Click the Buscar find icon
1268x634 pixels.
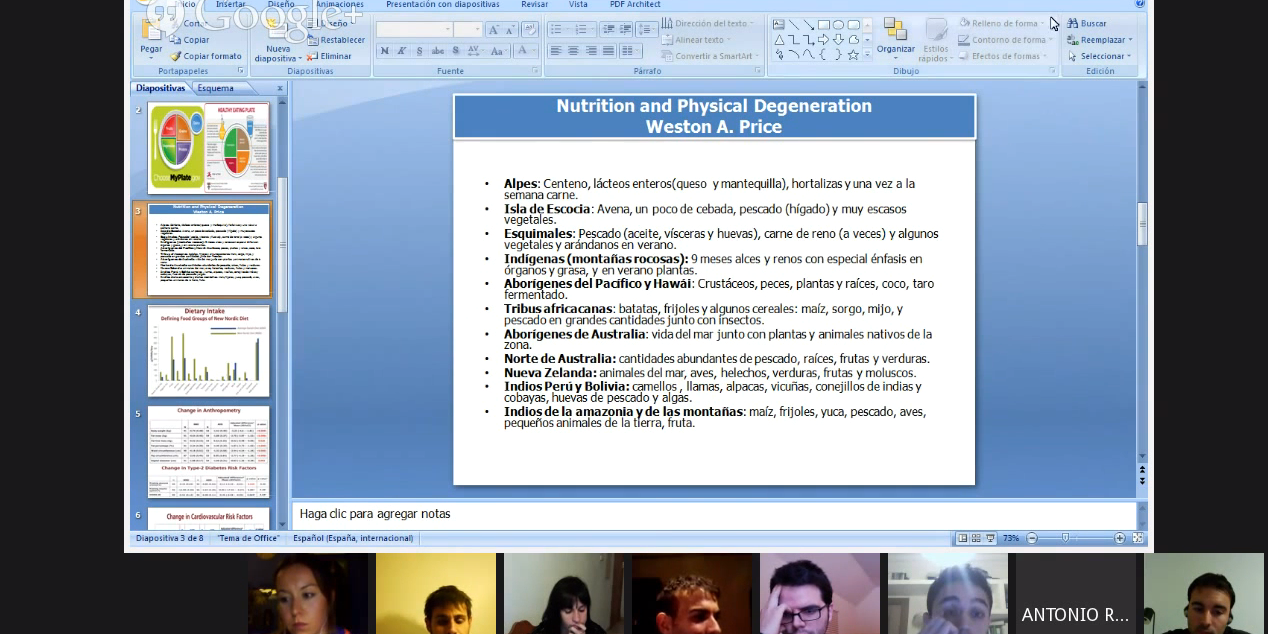1073,23
